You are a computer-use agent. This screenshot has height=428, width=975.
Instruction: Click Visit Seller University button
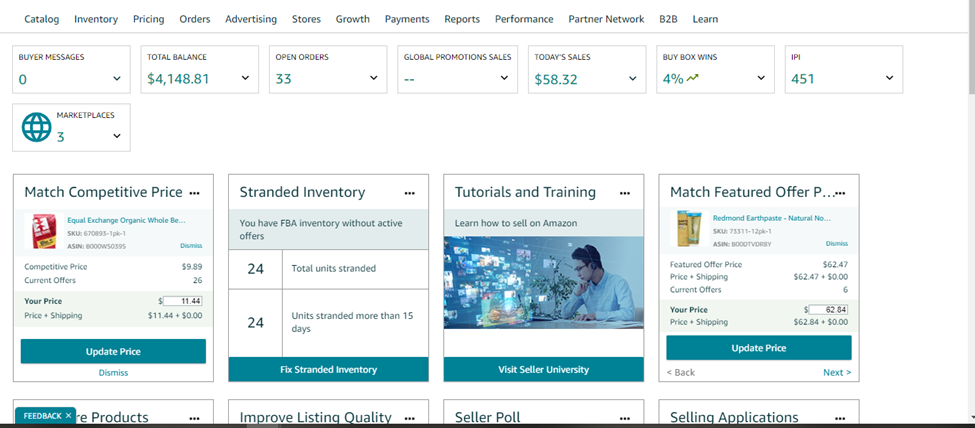tap(543, 369)
